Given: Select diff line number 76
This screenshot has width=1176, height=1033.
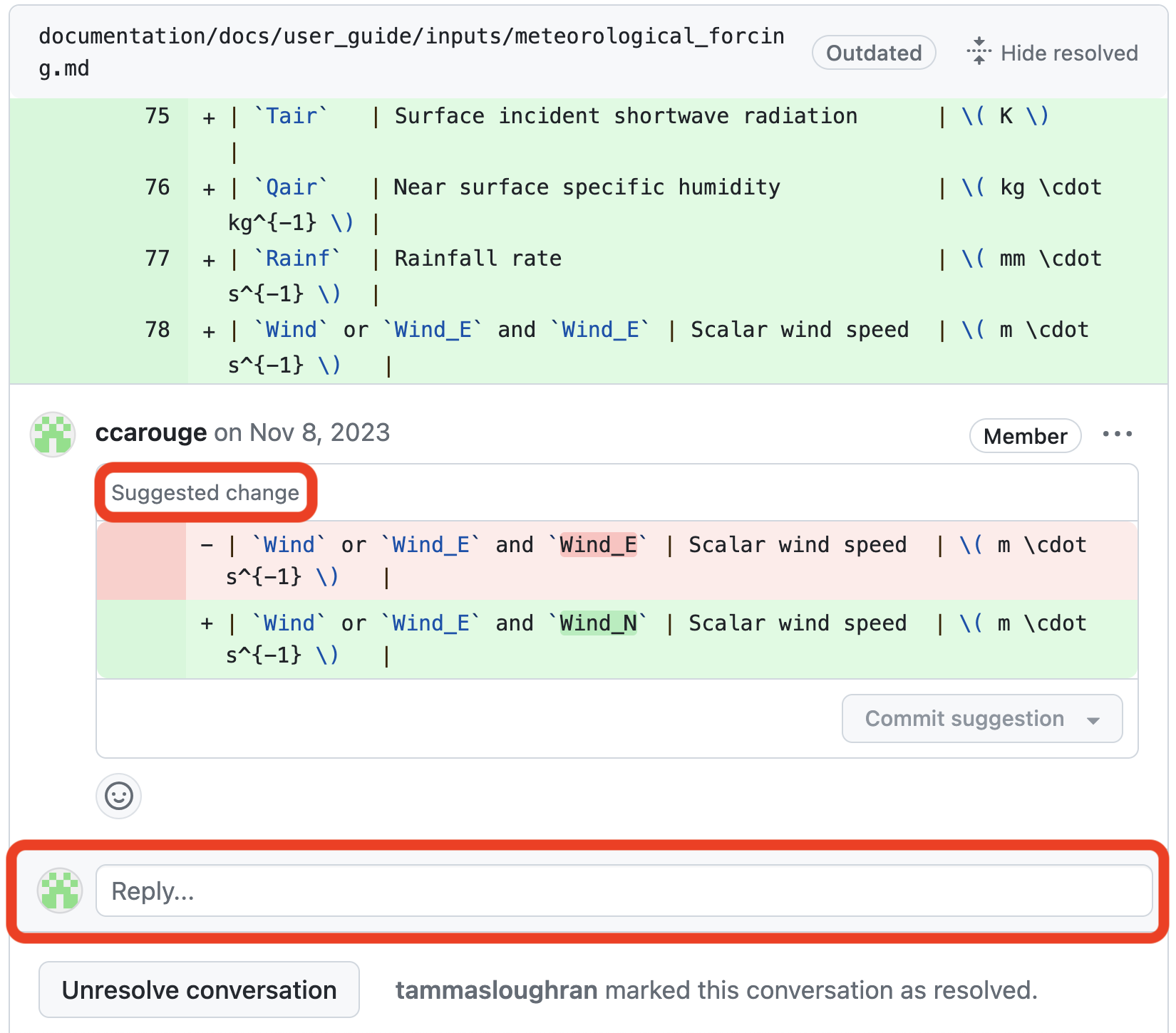Looking at the screenshot, I should pos(158,187).
